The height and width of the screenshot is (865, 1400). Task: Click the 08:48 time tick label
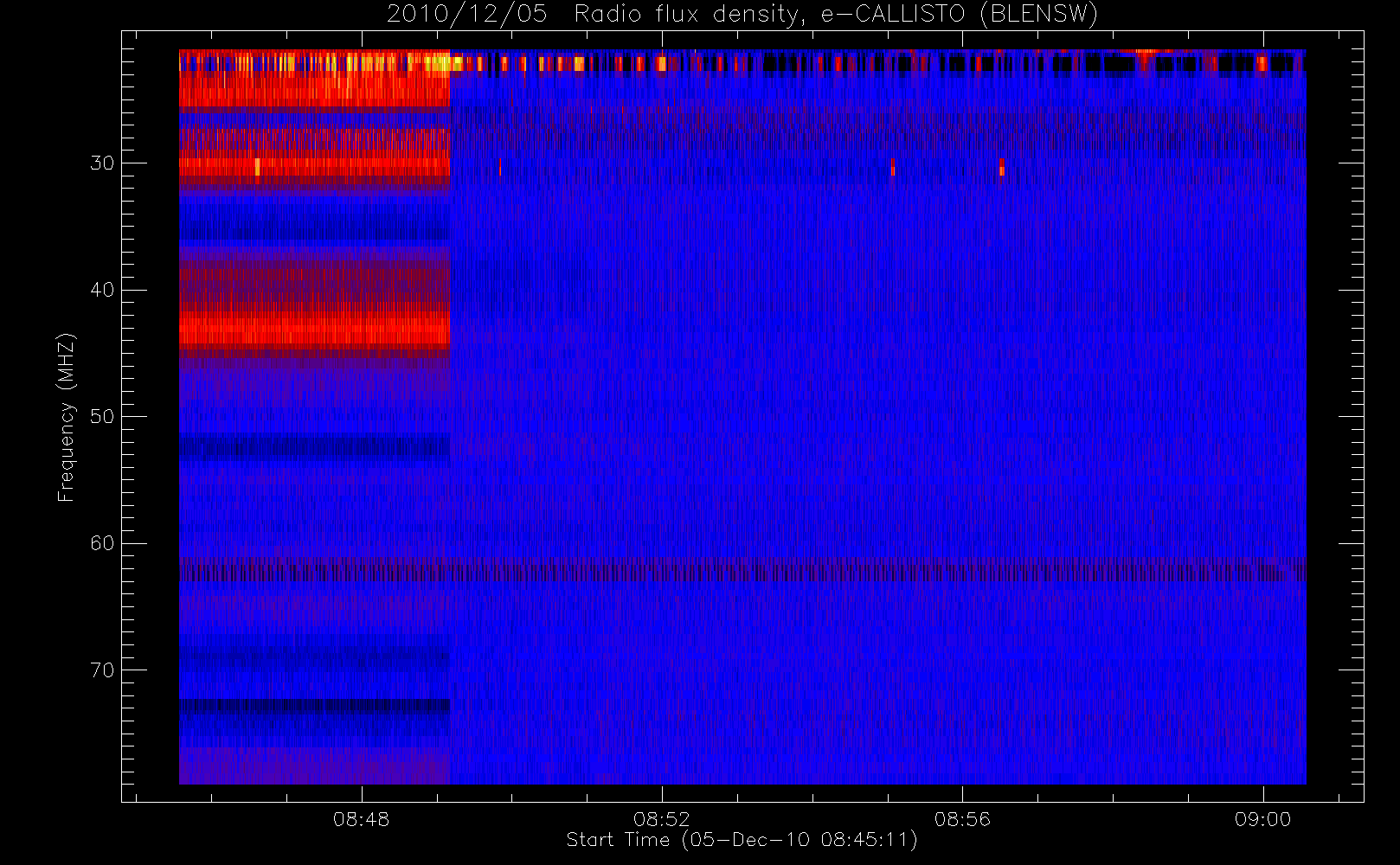pos(361,819)
